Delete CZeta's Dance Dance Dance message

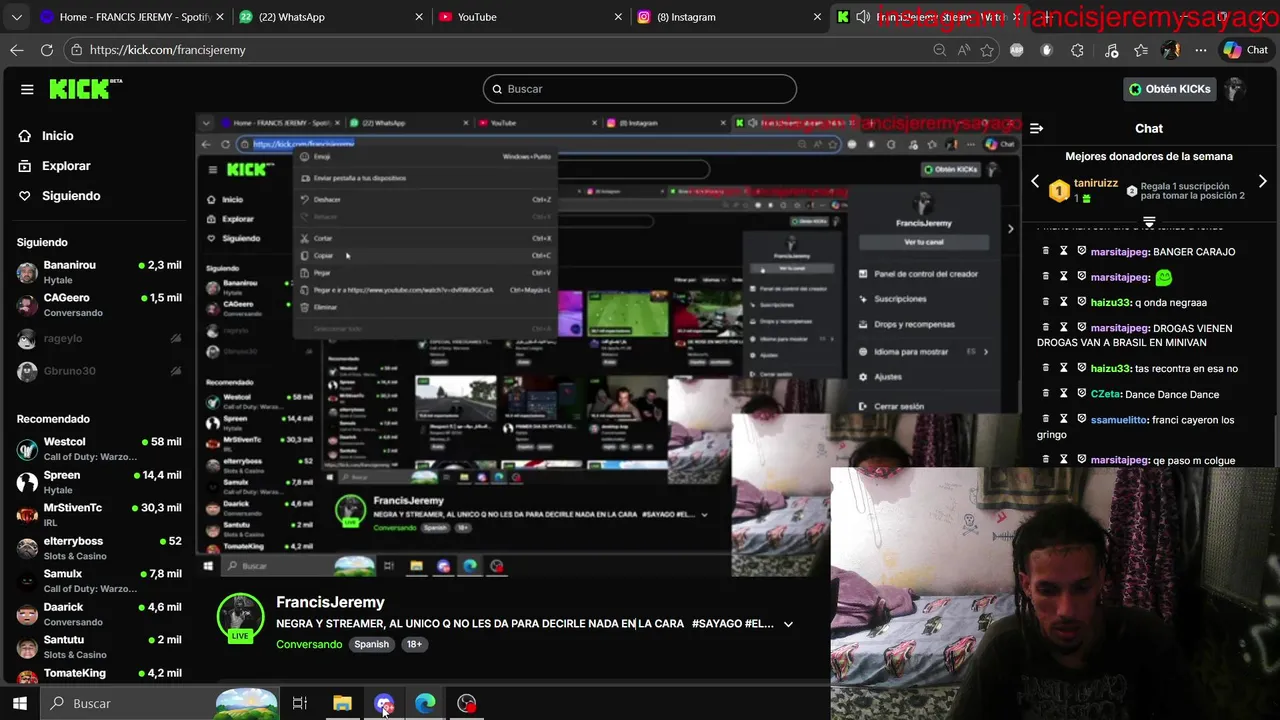1046,394
